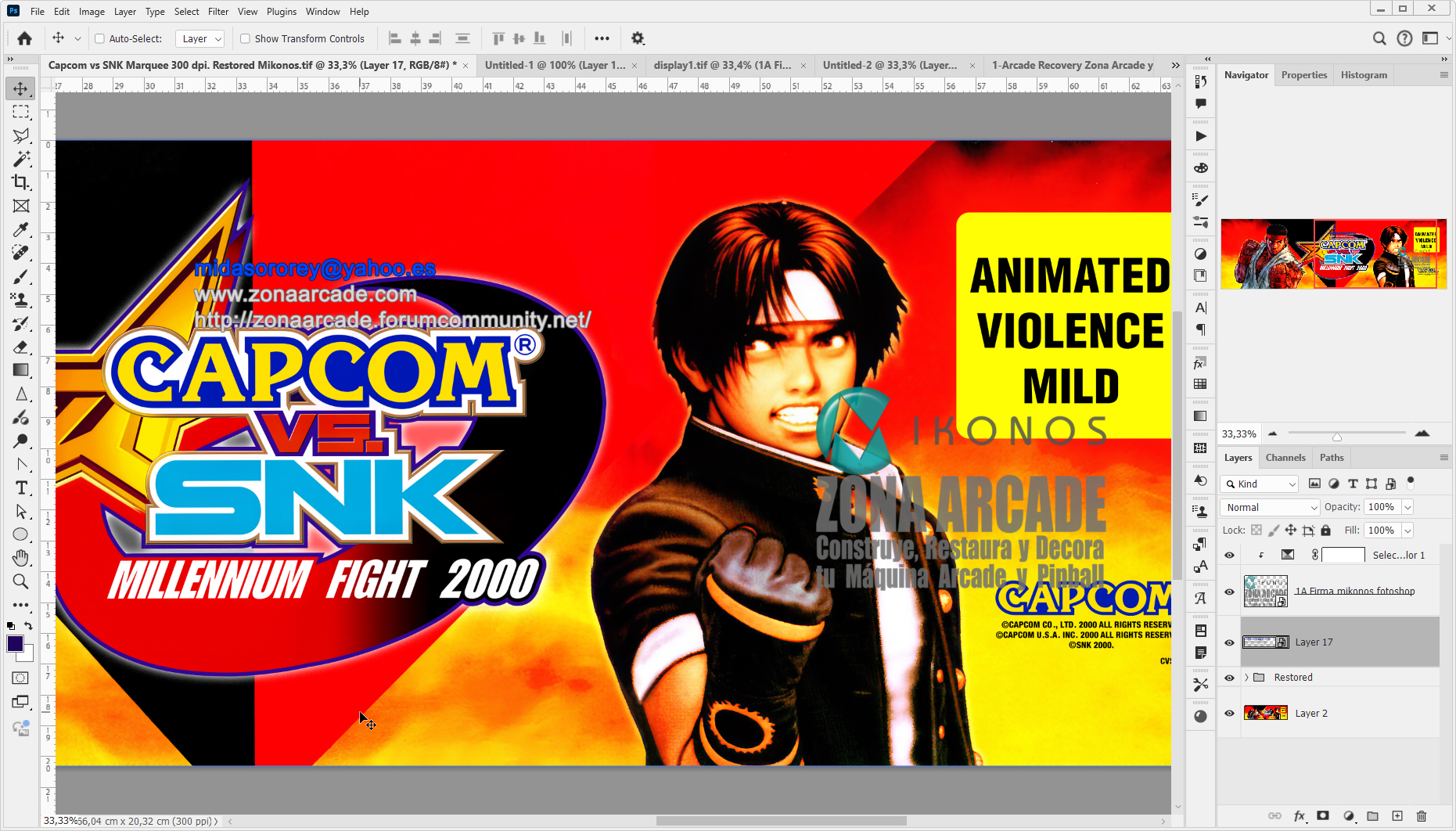Select the Brush tool

pos(21,276)
